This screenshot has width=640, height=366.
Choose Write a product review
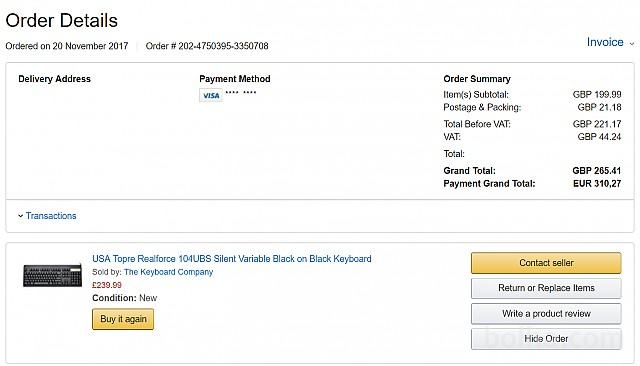pyautogui.click(x=546, y=313)
